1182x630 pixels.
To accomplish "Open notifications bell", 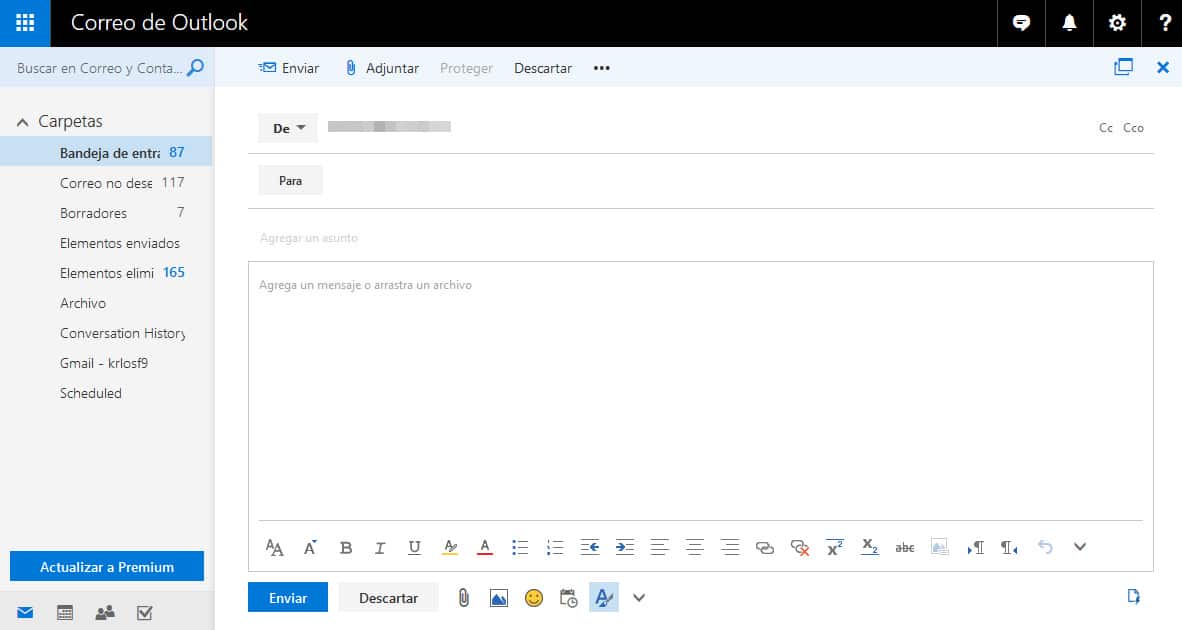I will pos(1069,23).
